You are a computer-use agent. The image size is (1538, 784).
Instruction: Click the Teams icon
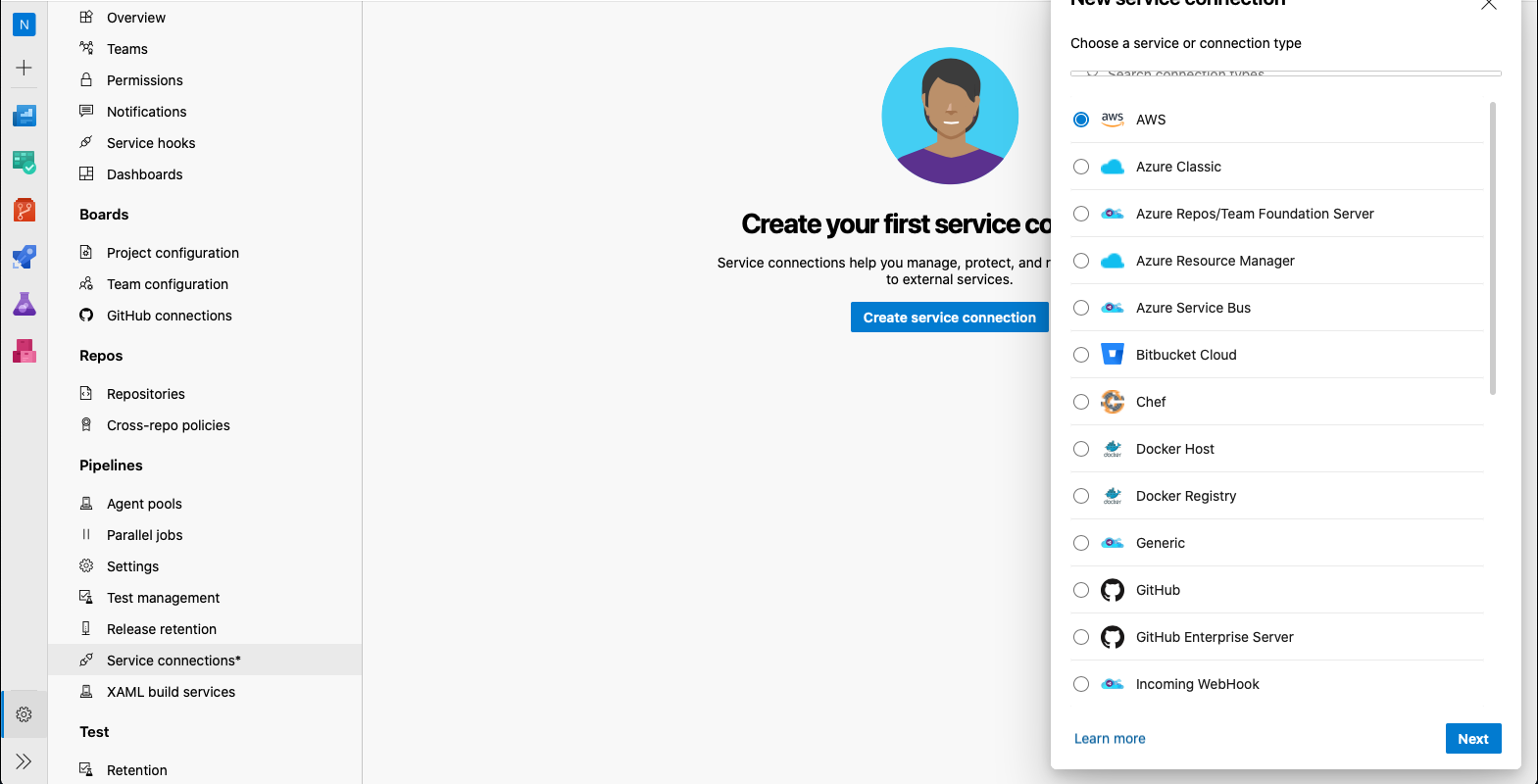[86, 48]
